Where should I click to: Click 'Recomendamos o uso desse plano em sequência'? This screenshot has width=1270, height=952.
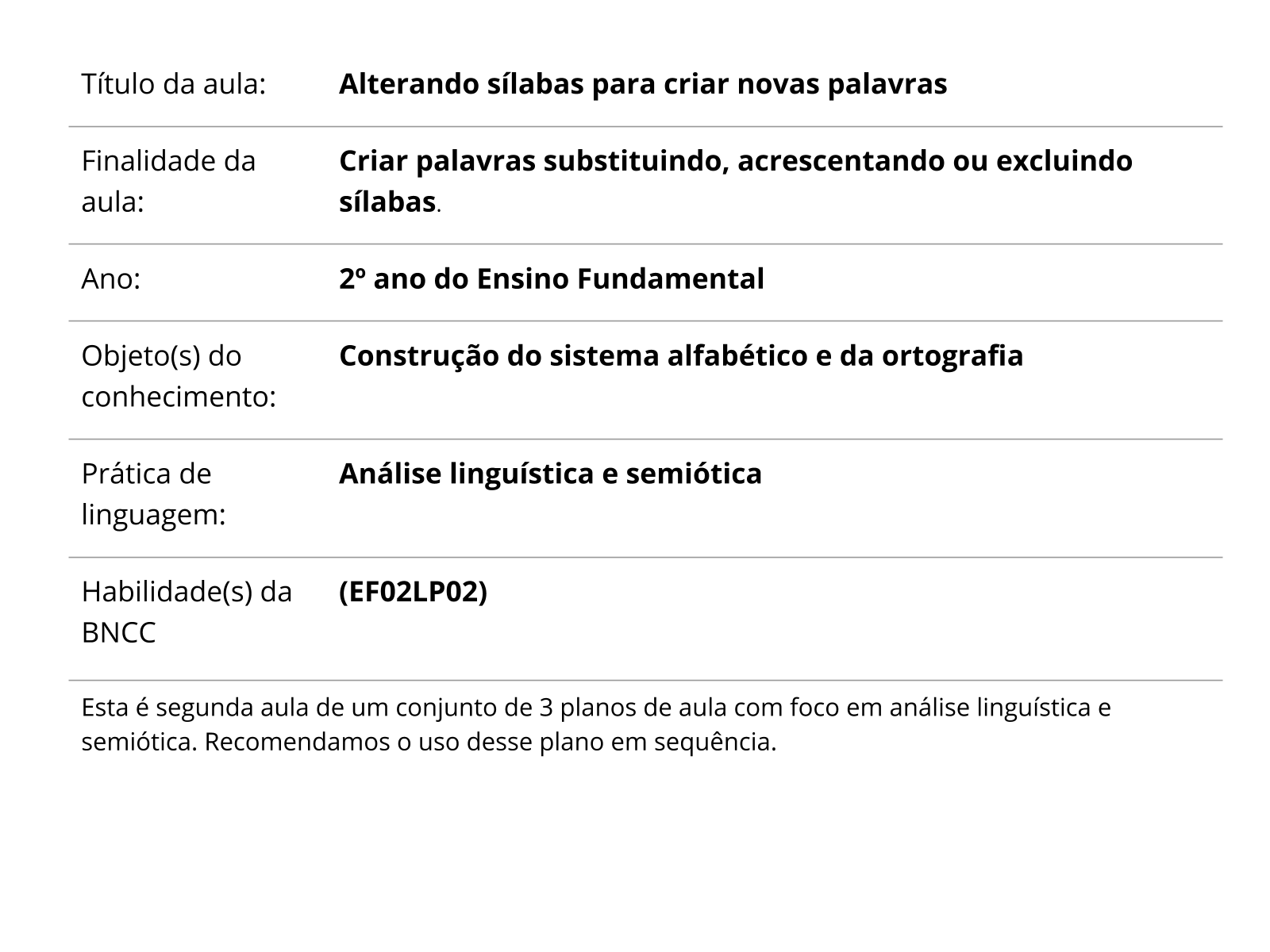pos(490,743)
